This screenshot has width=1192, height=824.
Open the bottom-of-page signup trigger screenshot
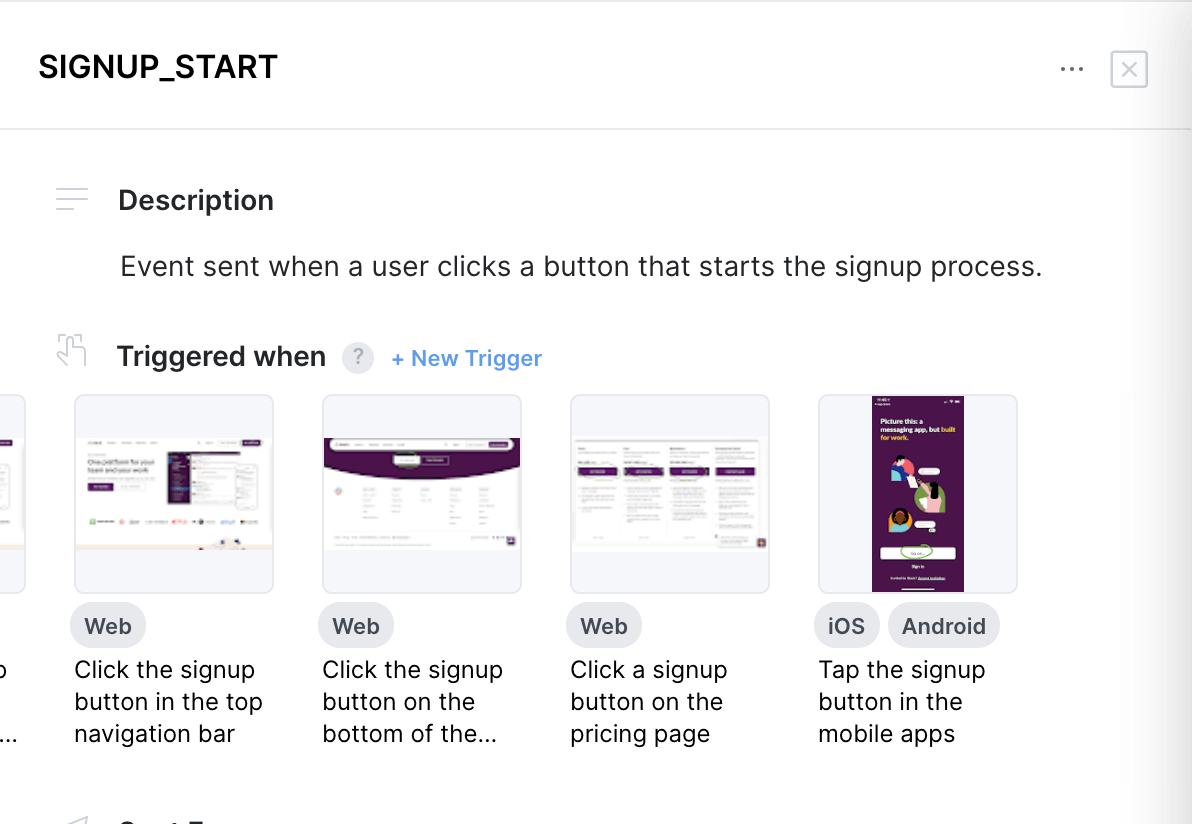(x=422, y=493)
